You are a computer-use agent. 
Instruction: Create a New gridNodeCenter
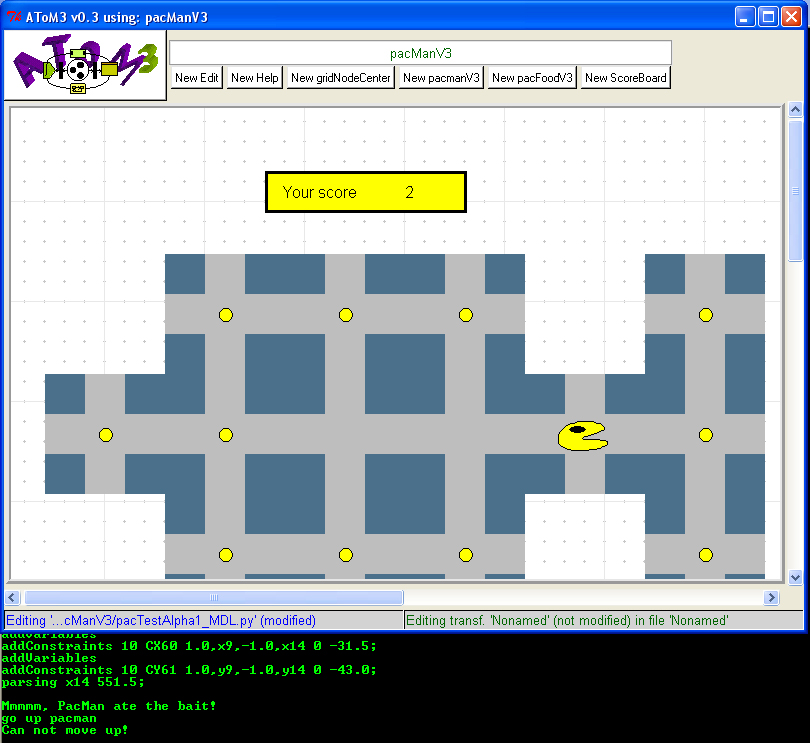pyautogui.click(x=338, y=77)
